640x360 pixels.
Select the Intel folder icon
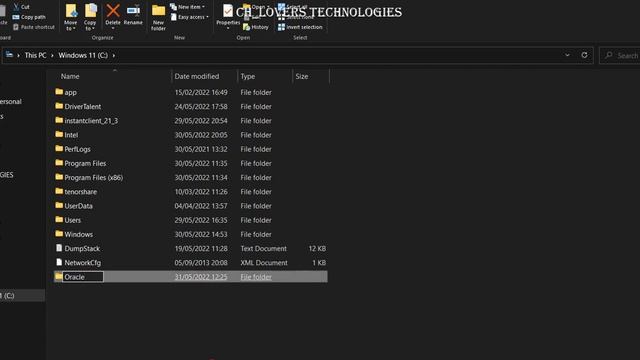pyautogui.click(x=59, y=134)
